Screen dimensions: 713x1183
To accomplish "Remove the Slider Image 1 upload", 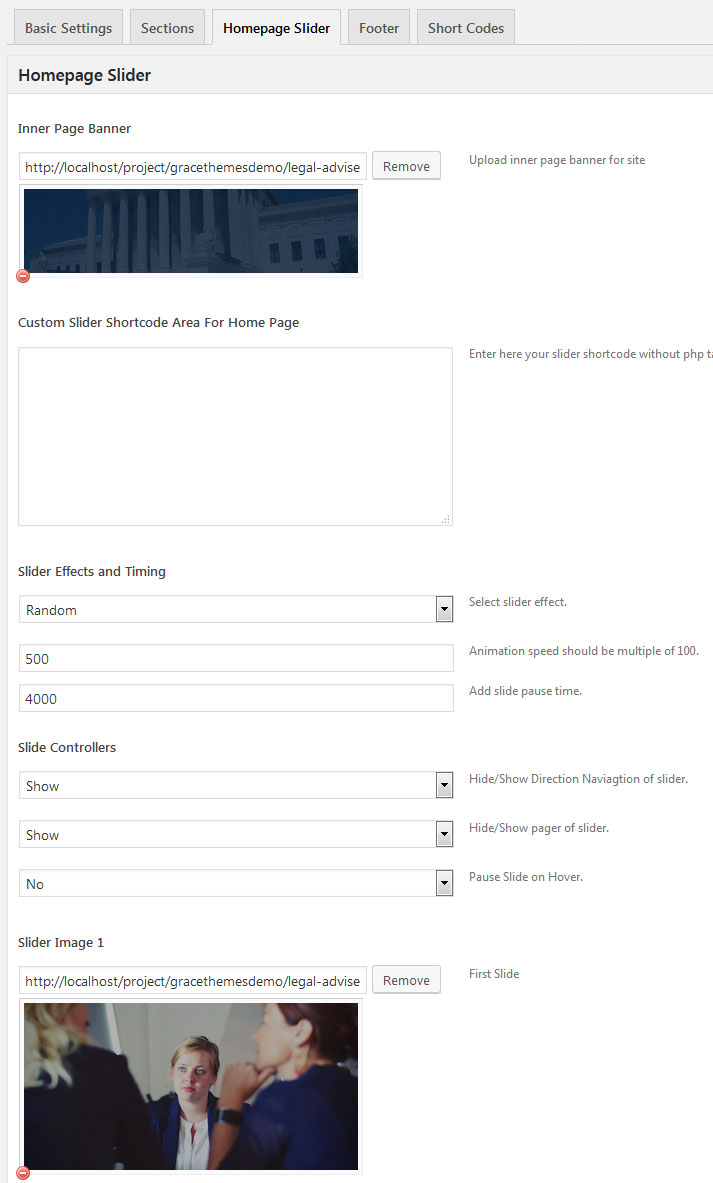I will [406, 980].
